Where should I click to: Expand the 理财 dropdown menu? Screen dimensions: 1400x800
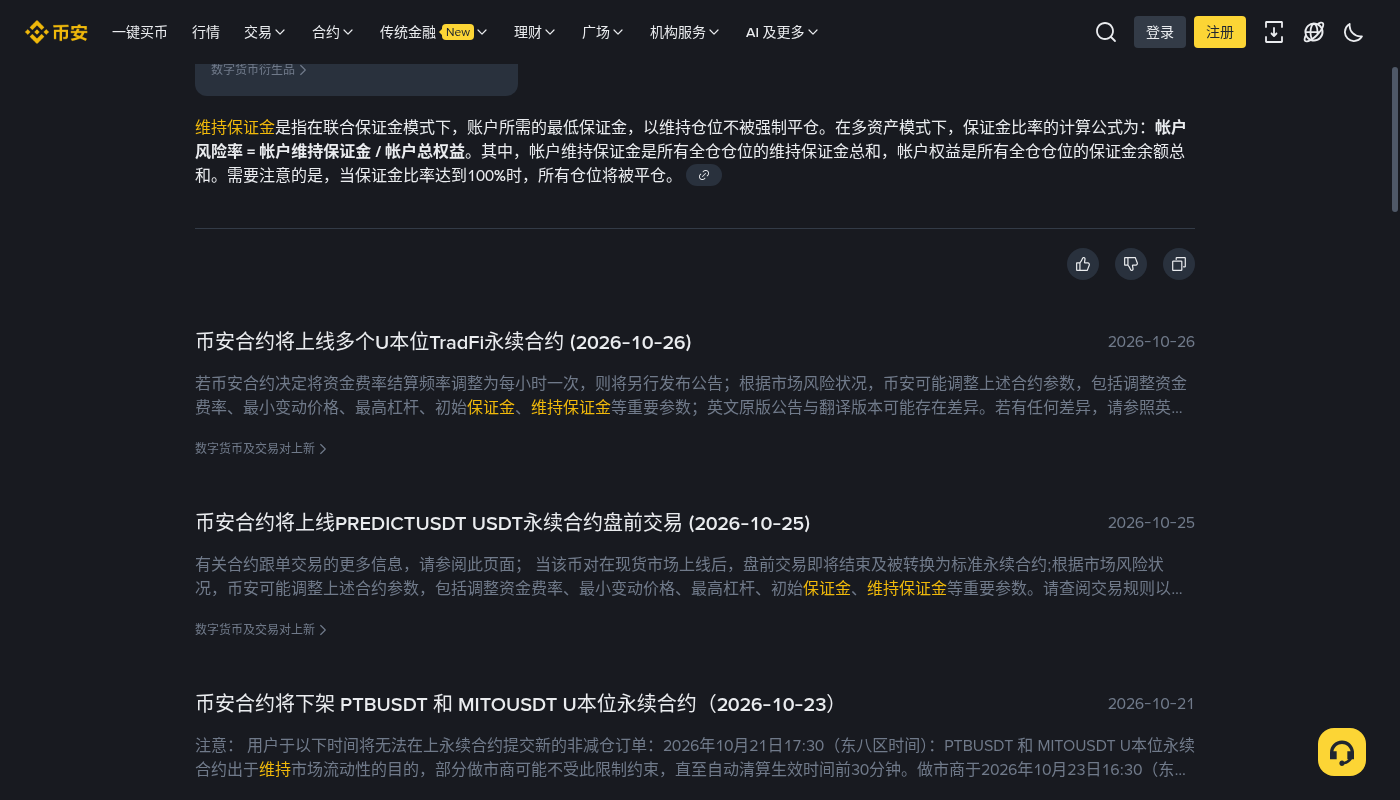pos(535,32)
